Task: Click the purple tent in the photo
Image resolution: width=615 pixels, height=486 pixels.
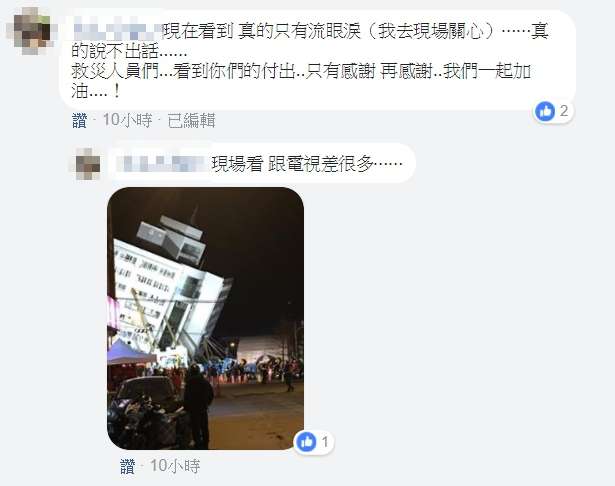Action: click(129, 353)
